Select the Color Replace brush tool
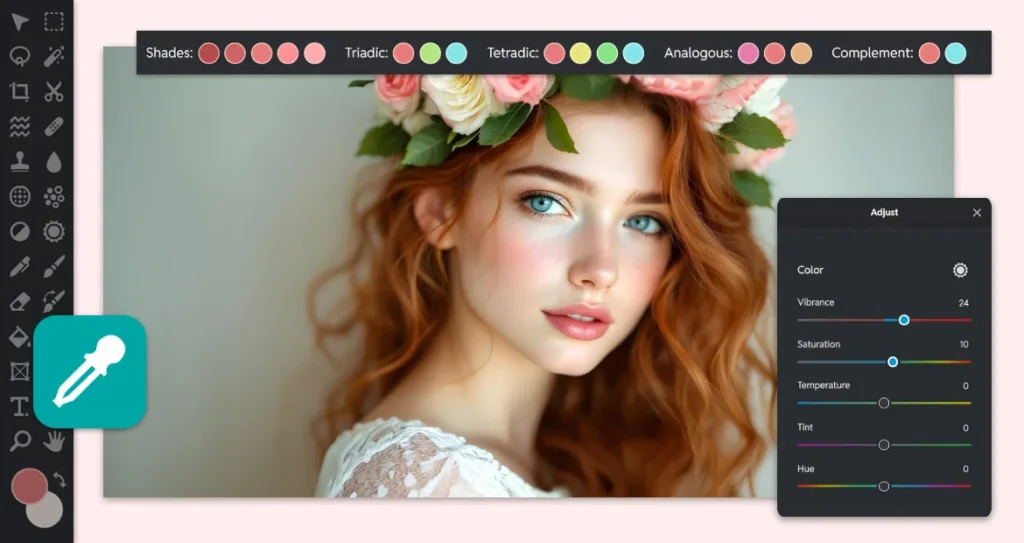This screenshot has height=543, width=1024. tap(54, 302)
